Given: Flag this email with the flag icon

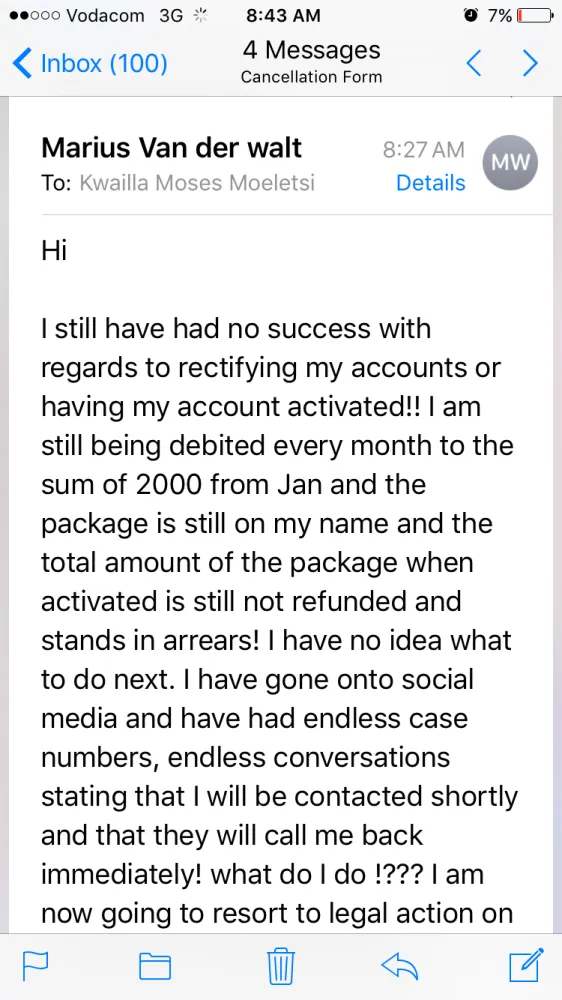Looking at the screenshot, I should [x=36, y=966].
